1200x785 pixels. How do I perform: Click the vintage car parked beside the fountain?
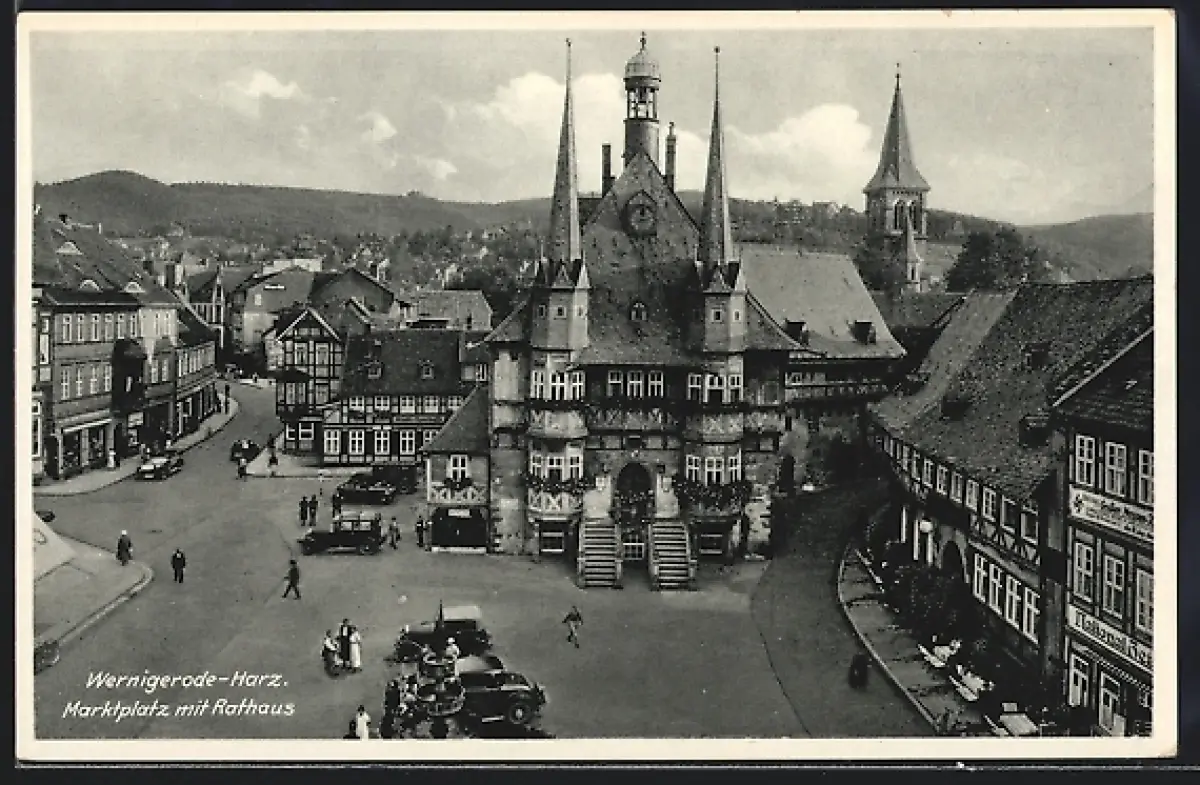coord(499,694)
